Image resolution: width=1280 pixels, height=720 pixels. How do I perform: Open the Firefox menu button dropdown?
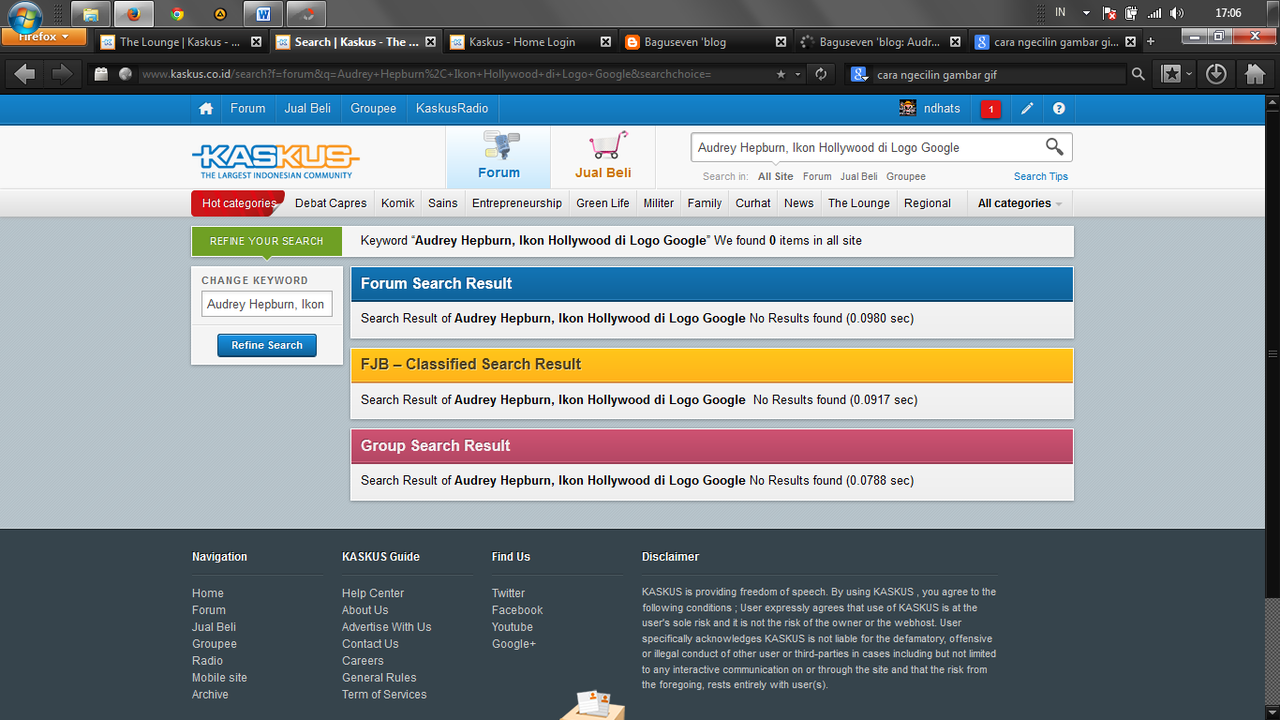point(43,37)
